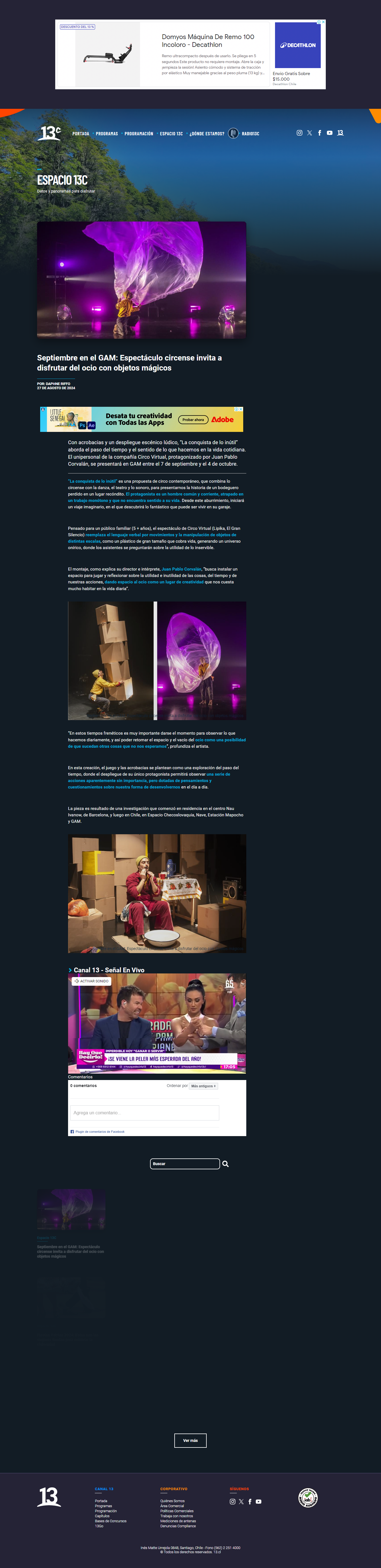The height and width of the screenshot is (1568, 381).
Task: Go to the Portada menu item
Action: pyautogui.click(x=81, y=134)
